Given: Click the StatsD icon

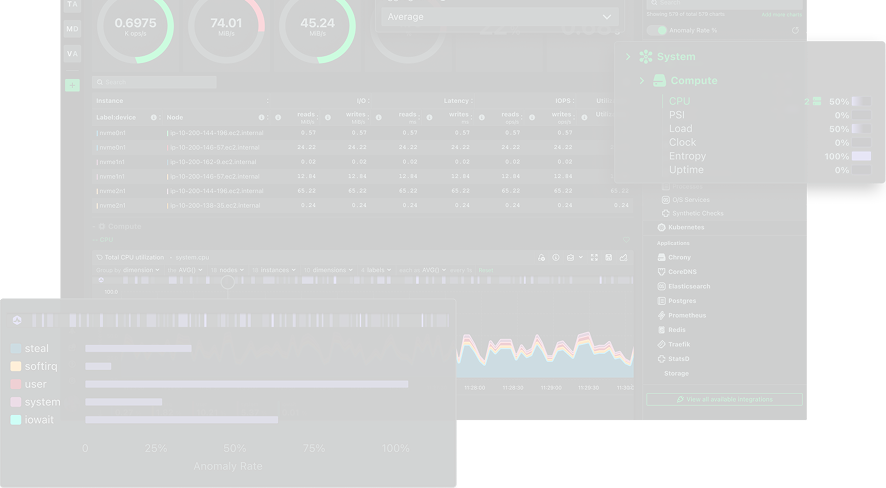Looking at the screenshot, I should point(662,359).
